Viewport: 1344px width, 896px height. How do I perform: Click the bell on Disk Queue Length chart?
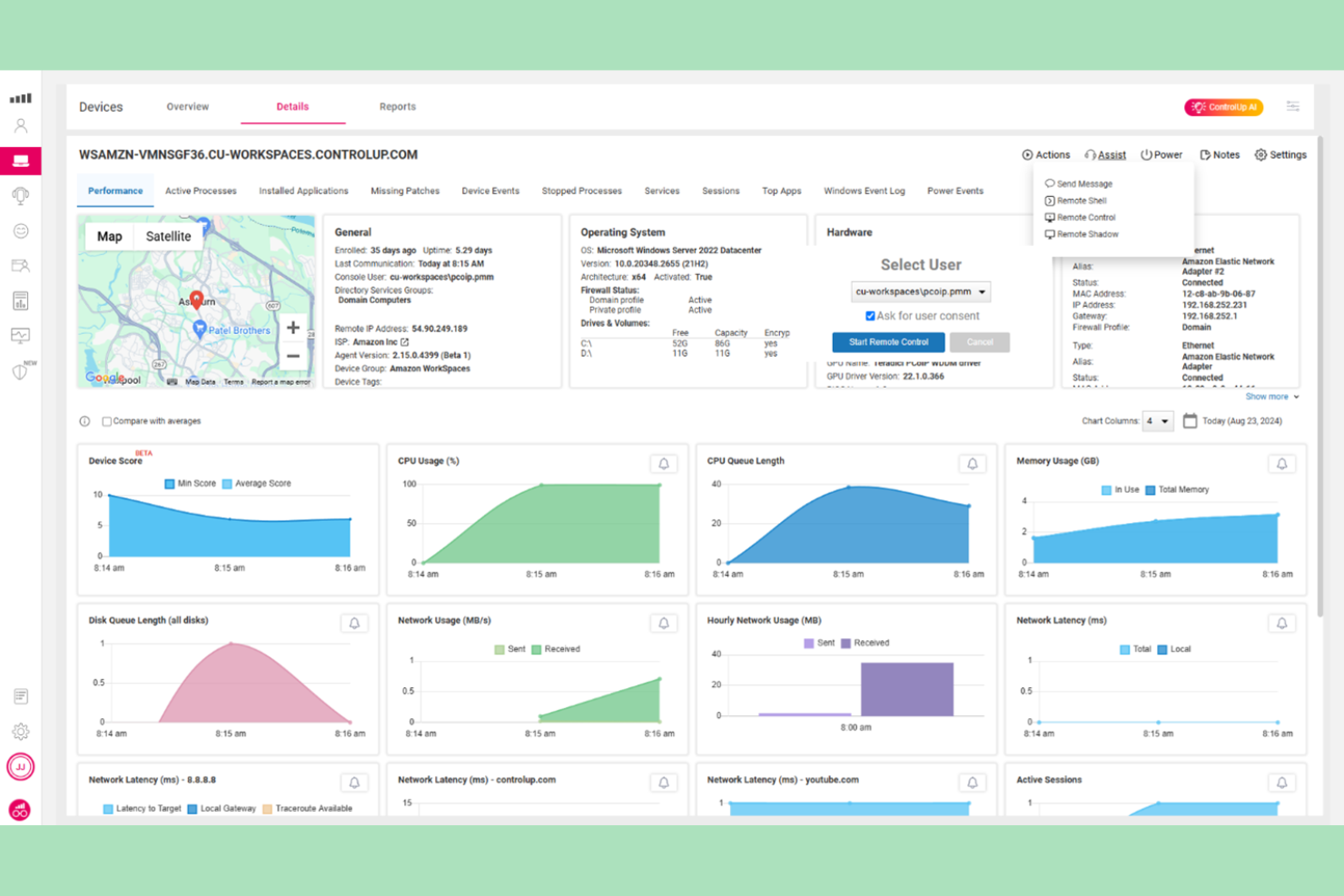point(354,624)
